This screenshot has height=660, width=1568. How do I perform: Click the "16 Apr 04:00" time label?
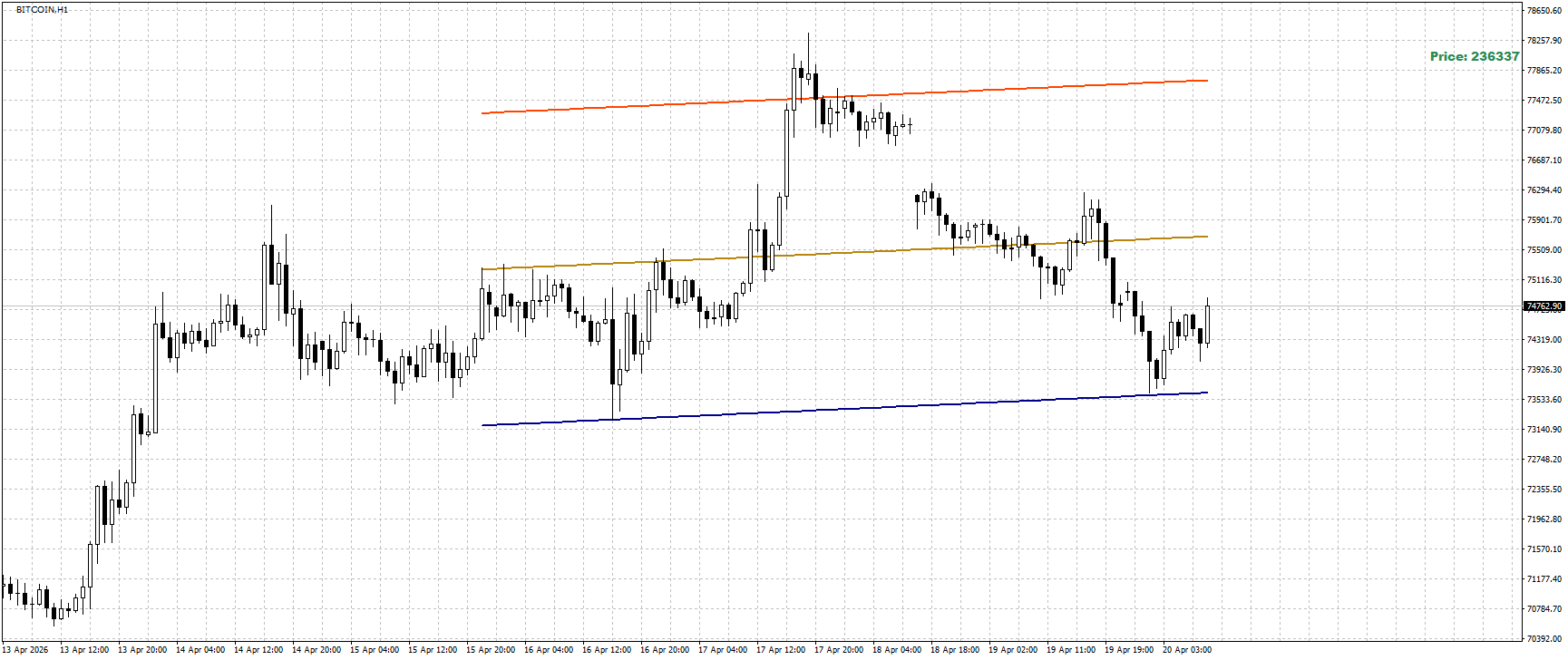pyautogui.click(x=549, y=650)
